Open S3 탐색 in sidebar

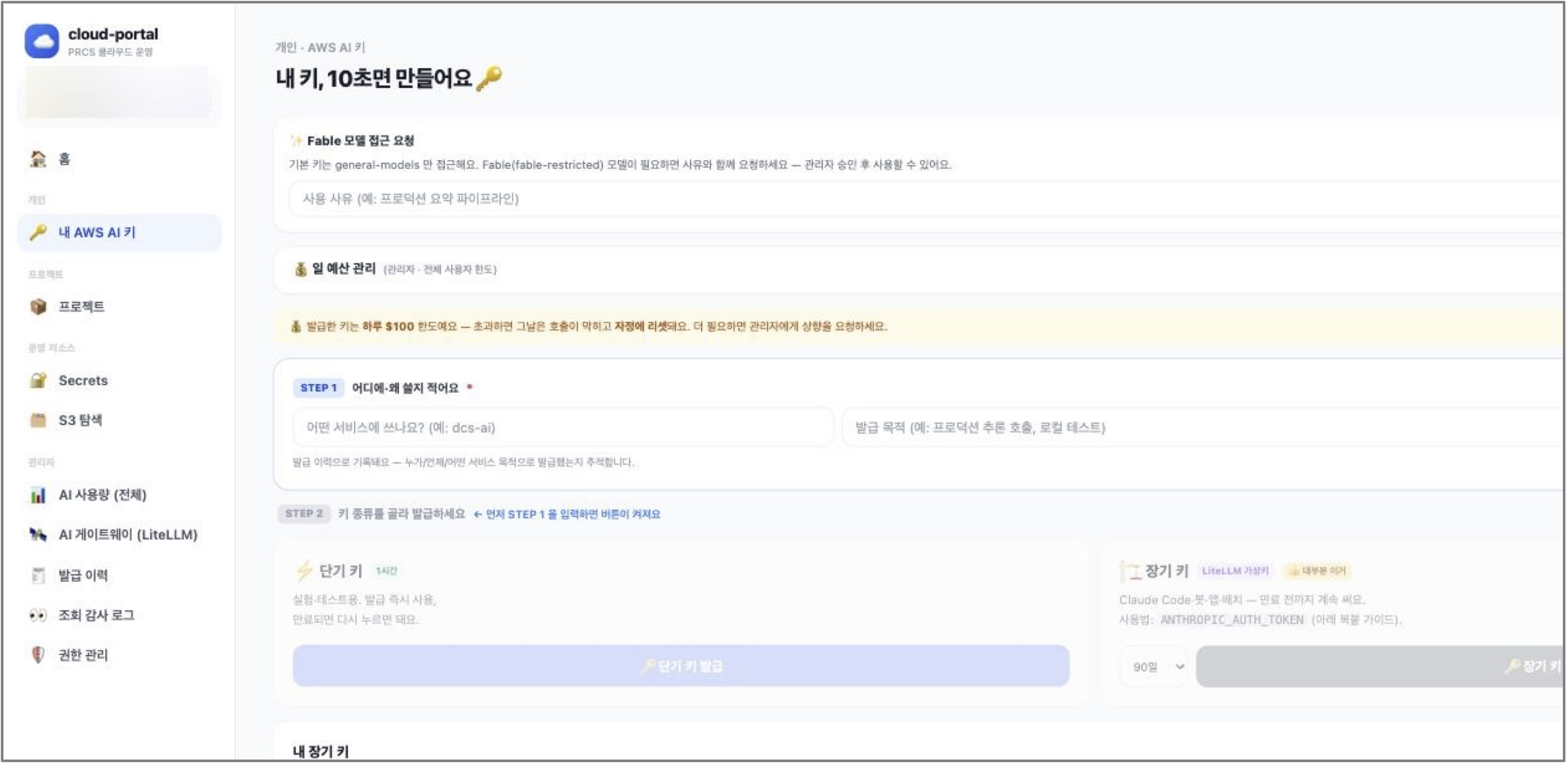pyautogui.click(x=119, y=420)
